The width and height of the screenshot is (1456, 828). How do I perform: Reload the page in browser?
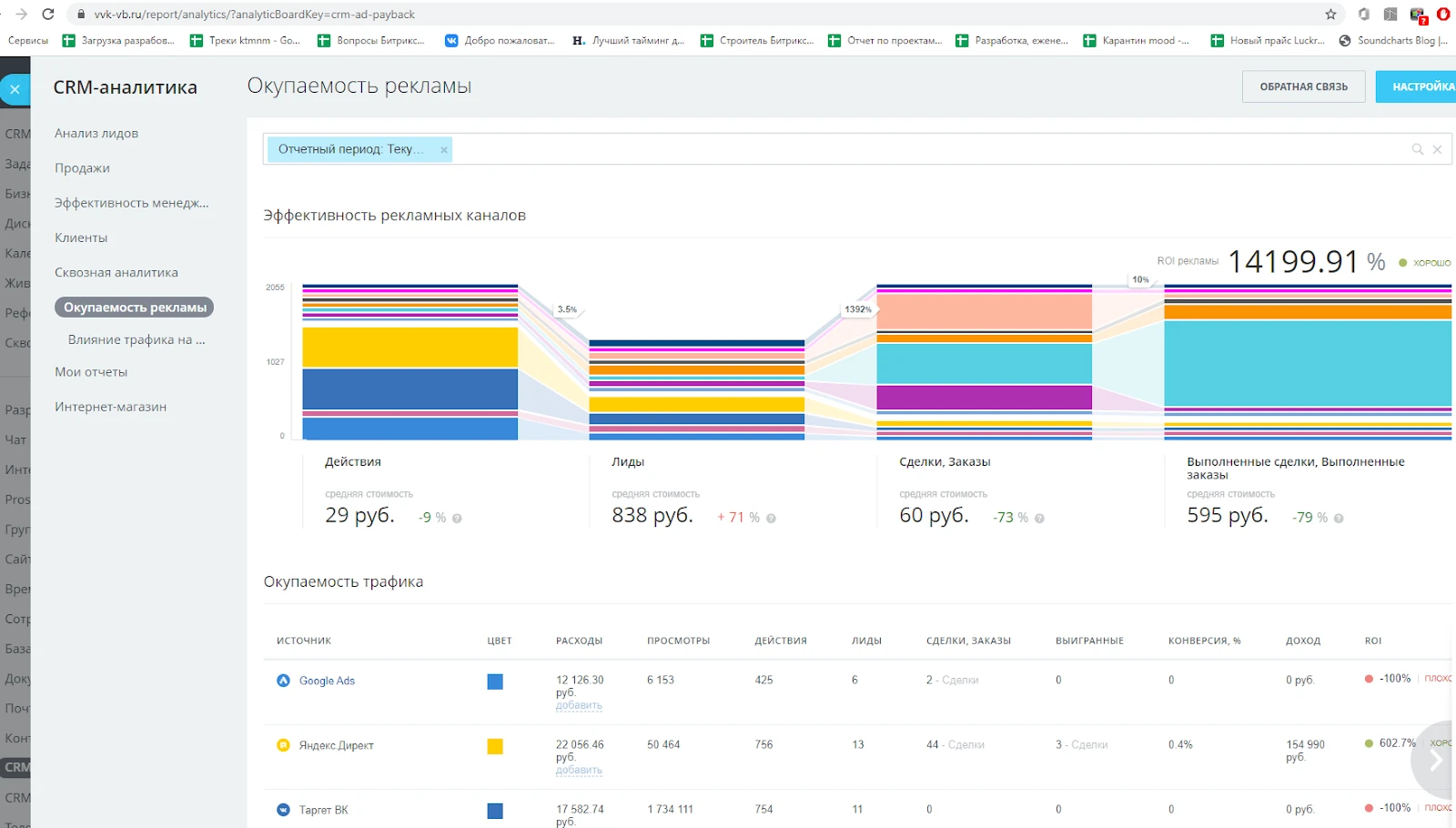48,15
